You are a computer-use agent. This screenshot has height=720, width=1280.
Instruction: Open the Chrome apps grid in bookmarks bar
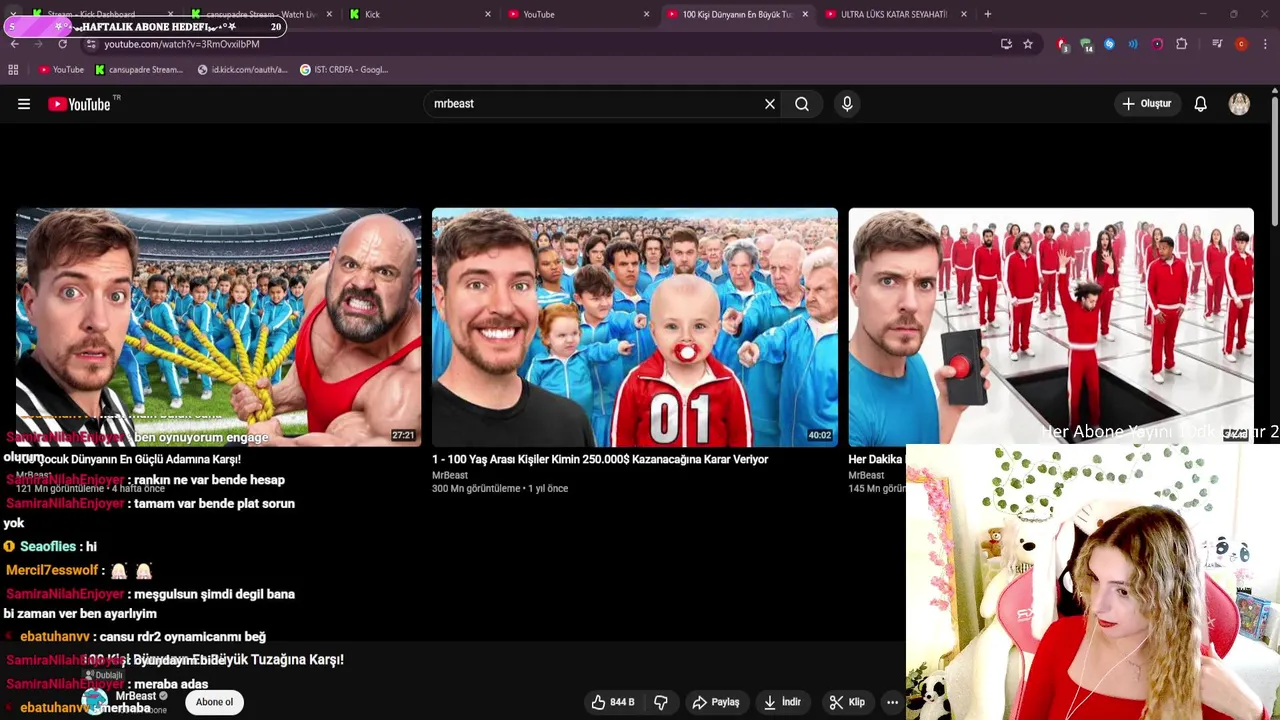pyautogui.click(x=13, y=70)
